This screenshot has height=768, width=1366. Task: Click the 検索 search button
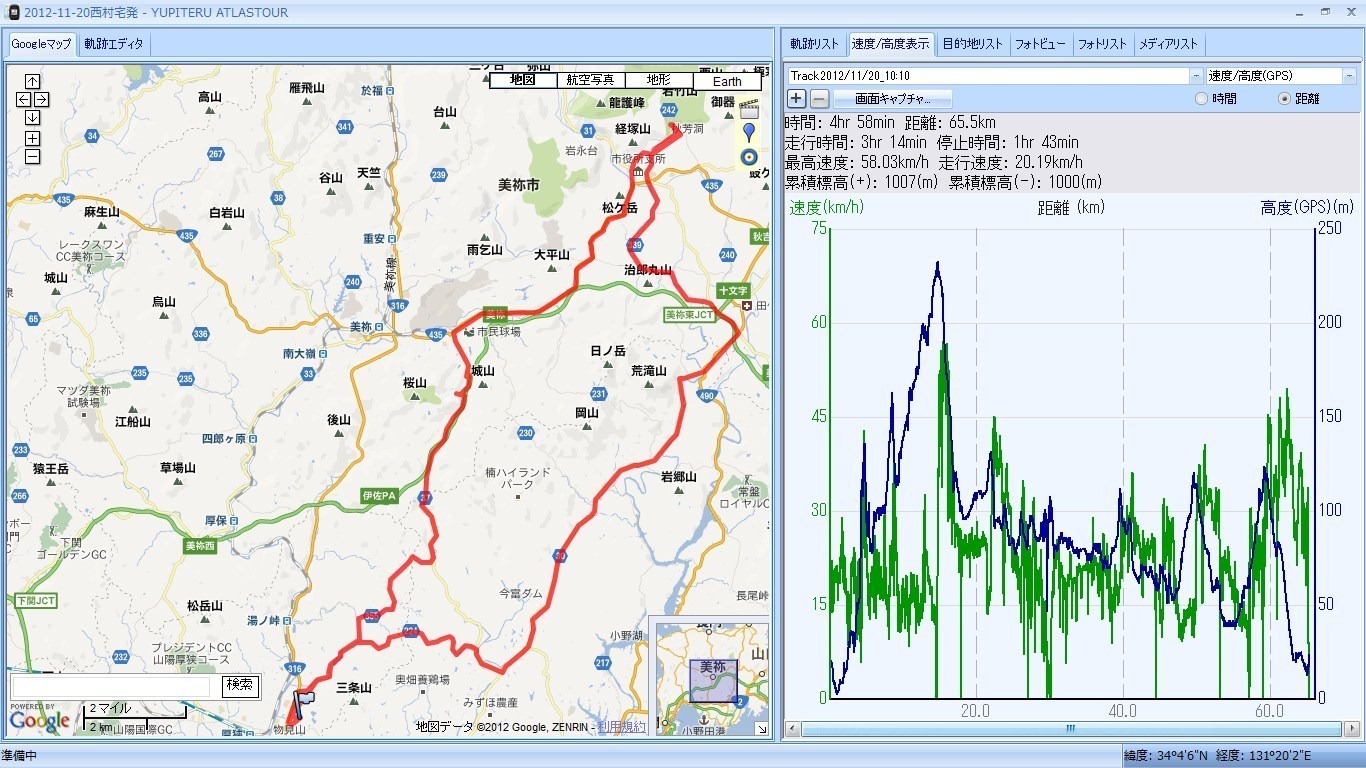240,686
